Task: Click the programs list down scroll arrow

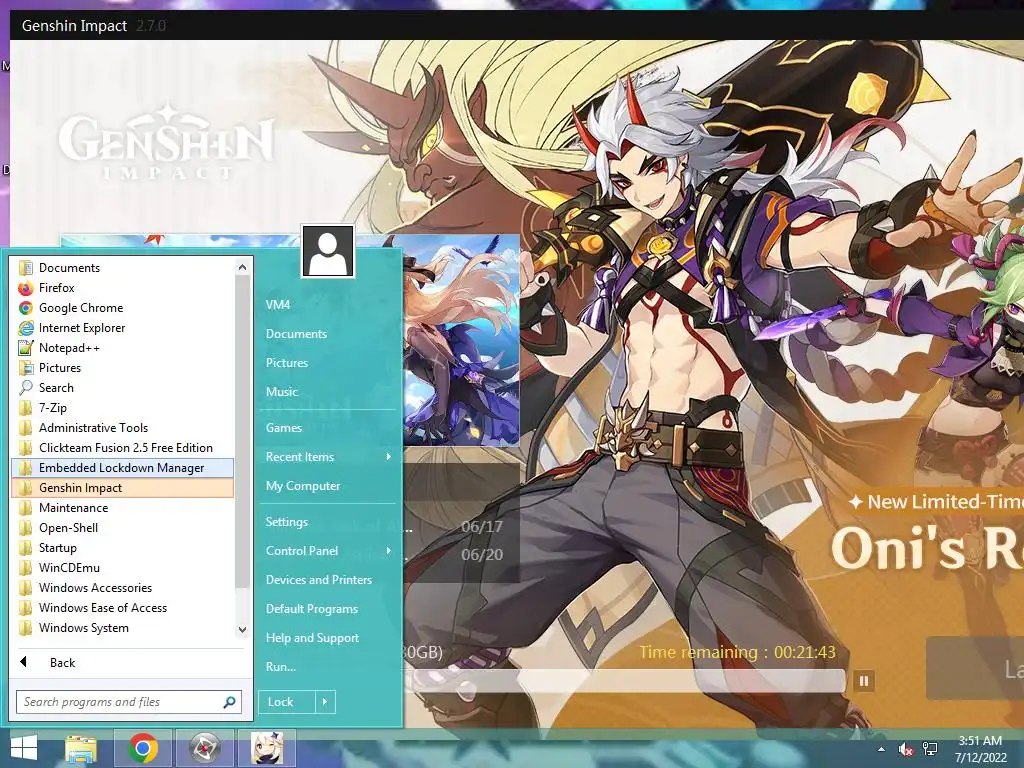Action: (242, 630)
